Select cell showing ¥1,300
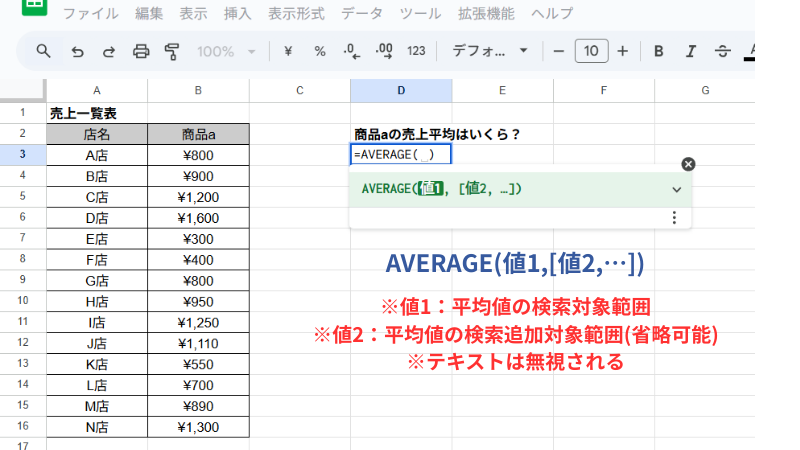This screenshot has width=800, height=450. coord(198,427)
